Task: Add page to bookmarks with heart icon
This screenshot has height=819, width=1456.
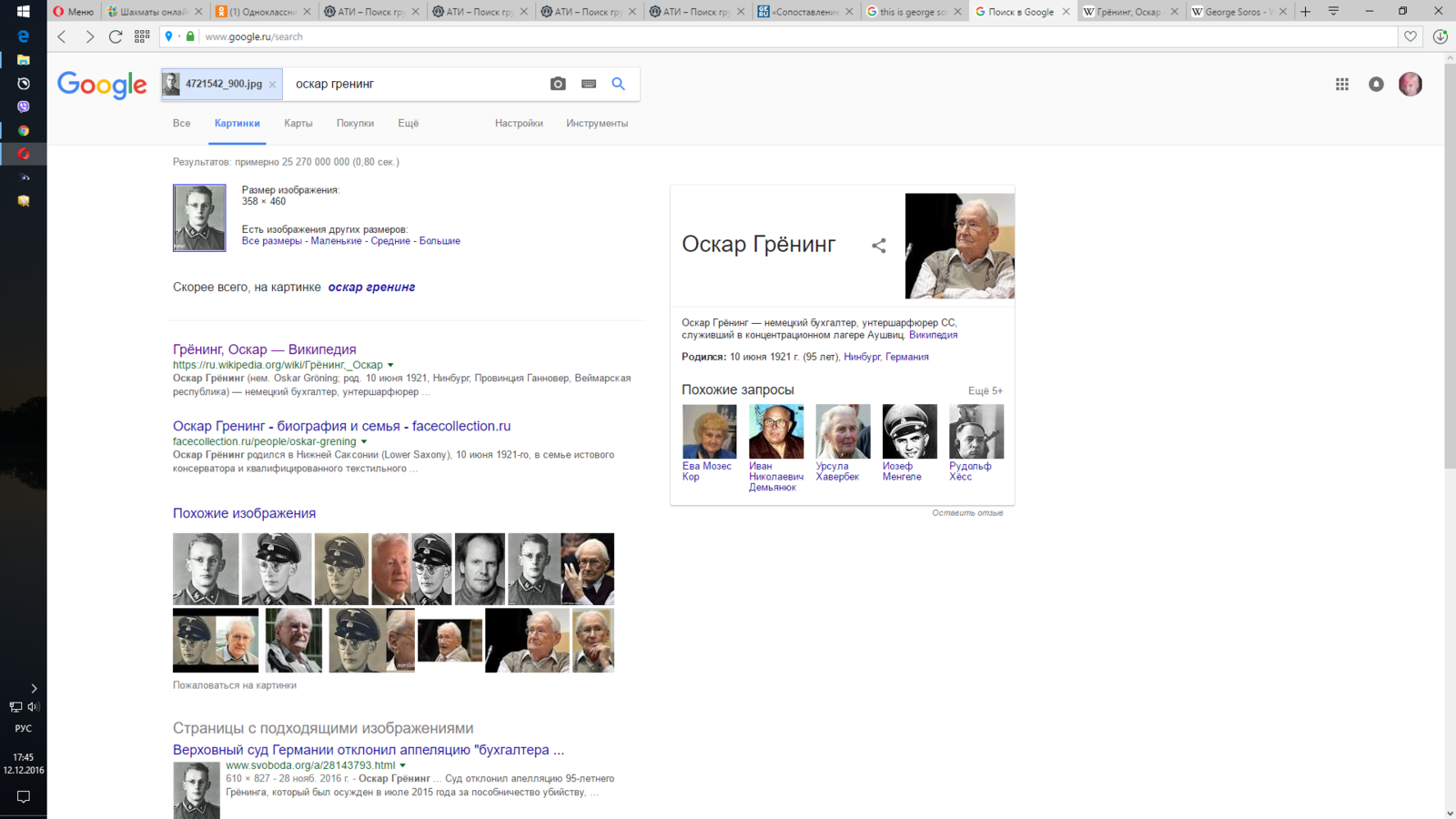Action: 1410,36
